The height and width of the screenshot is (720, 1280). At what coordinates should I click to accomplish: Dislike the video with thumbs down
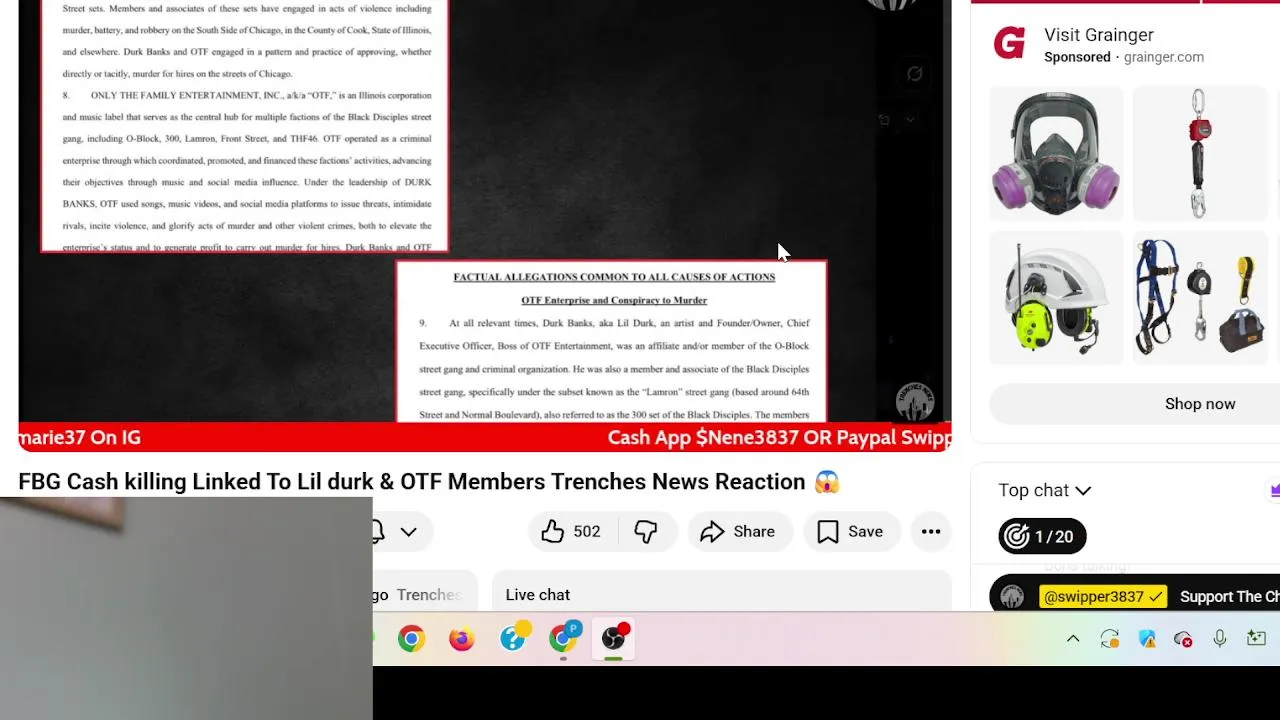646,532
